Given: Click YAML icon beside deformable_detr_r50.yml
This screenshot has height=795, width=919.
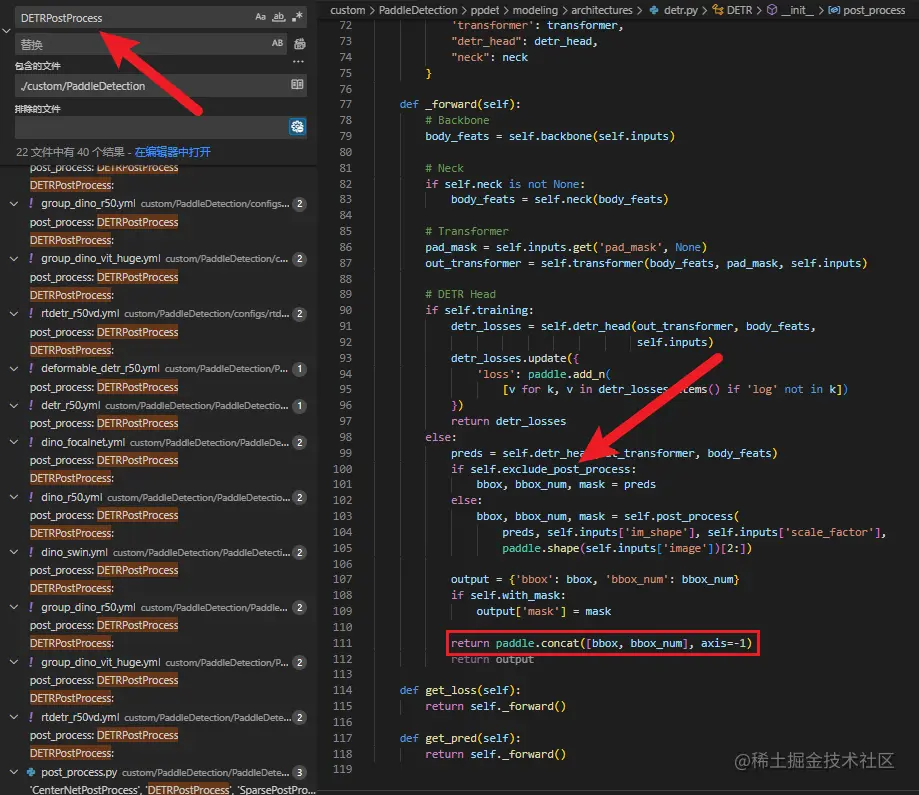Looking at the screenshot, I should pyautogui.click(x=31, y=369).
